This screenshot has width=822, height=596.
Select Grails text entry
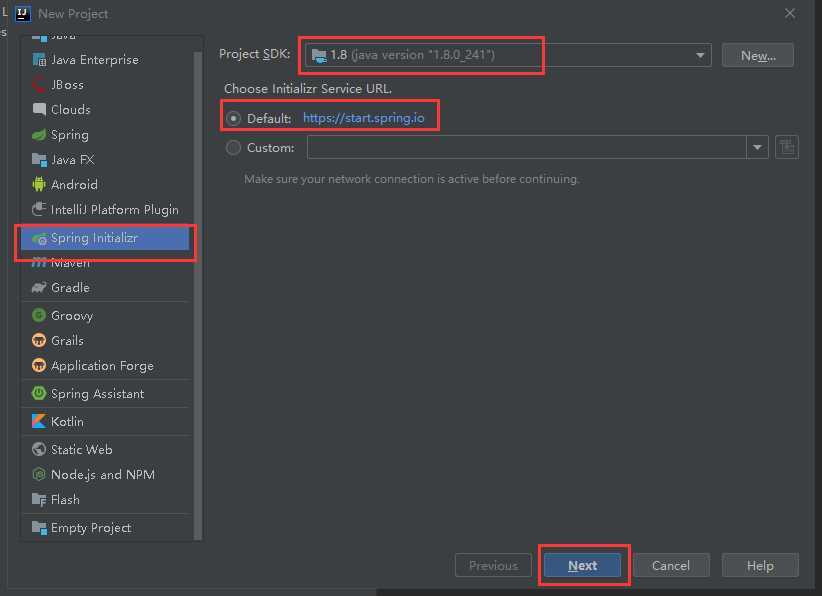pyautogui.click(x=67, y=341)
